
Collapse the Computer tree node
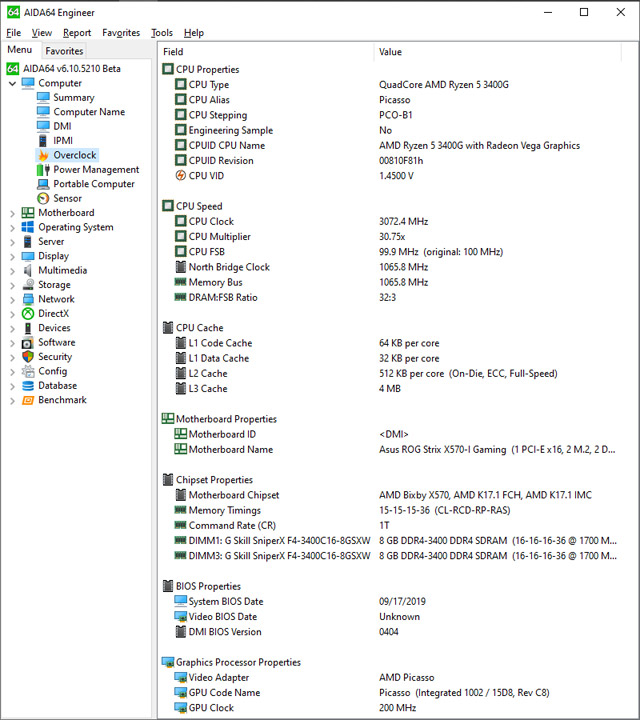tap(12, 84)
